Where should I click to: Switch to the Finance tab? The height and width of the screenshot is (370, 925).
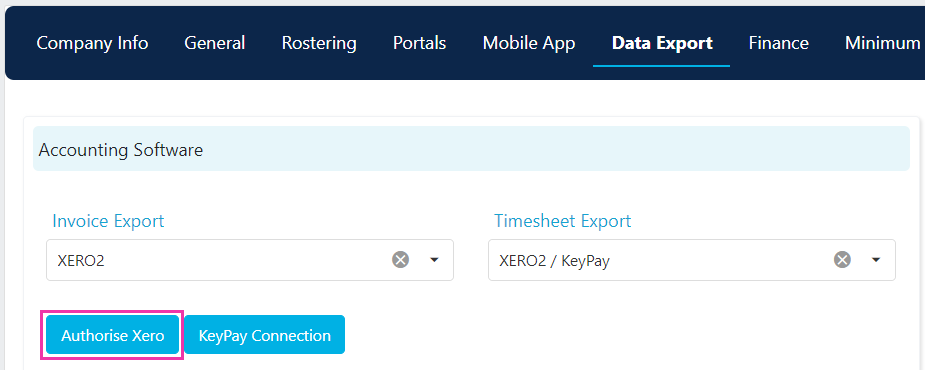(x=779, y=43)
